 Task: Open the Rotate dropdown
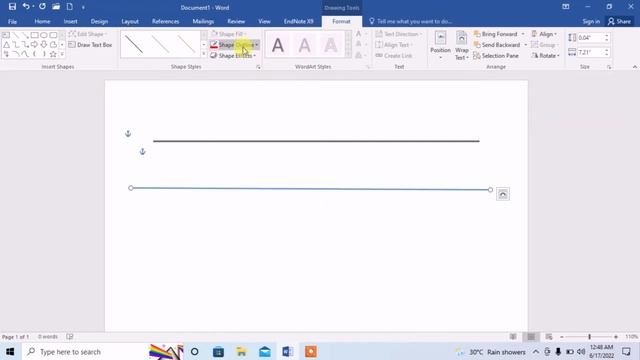(545, 56)
